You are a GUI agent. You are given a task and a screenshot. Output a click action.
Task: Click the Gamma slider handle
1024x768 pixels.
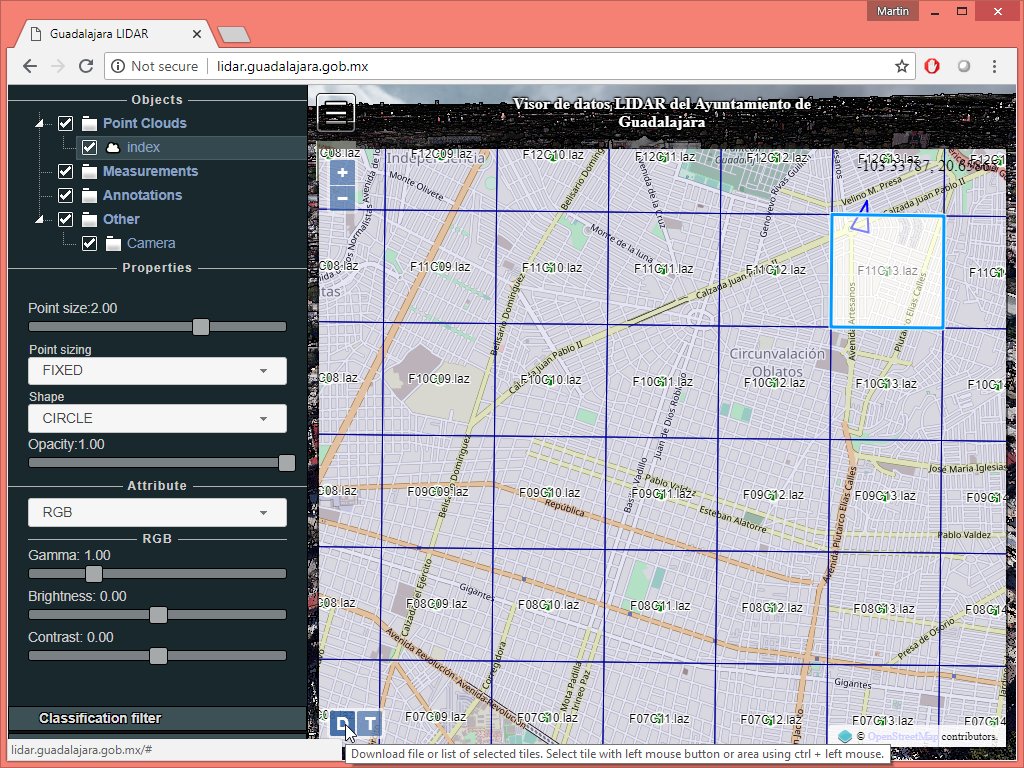[94, 574]
